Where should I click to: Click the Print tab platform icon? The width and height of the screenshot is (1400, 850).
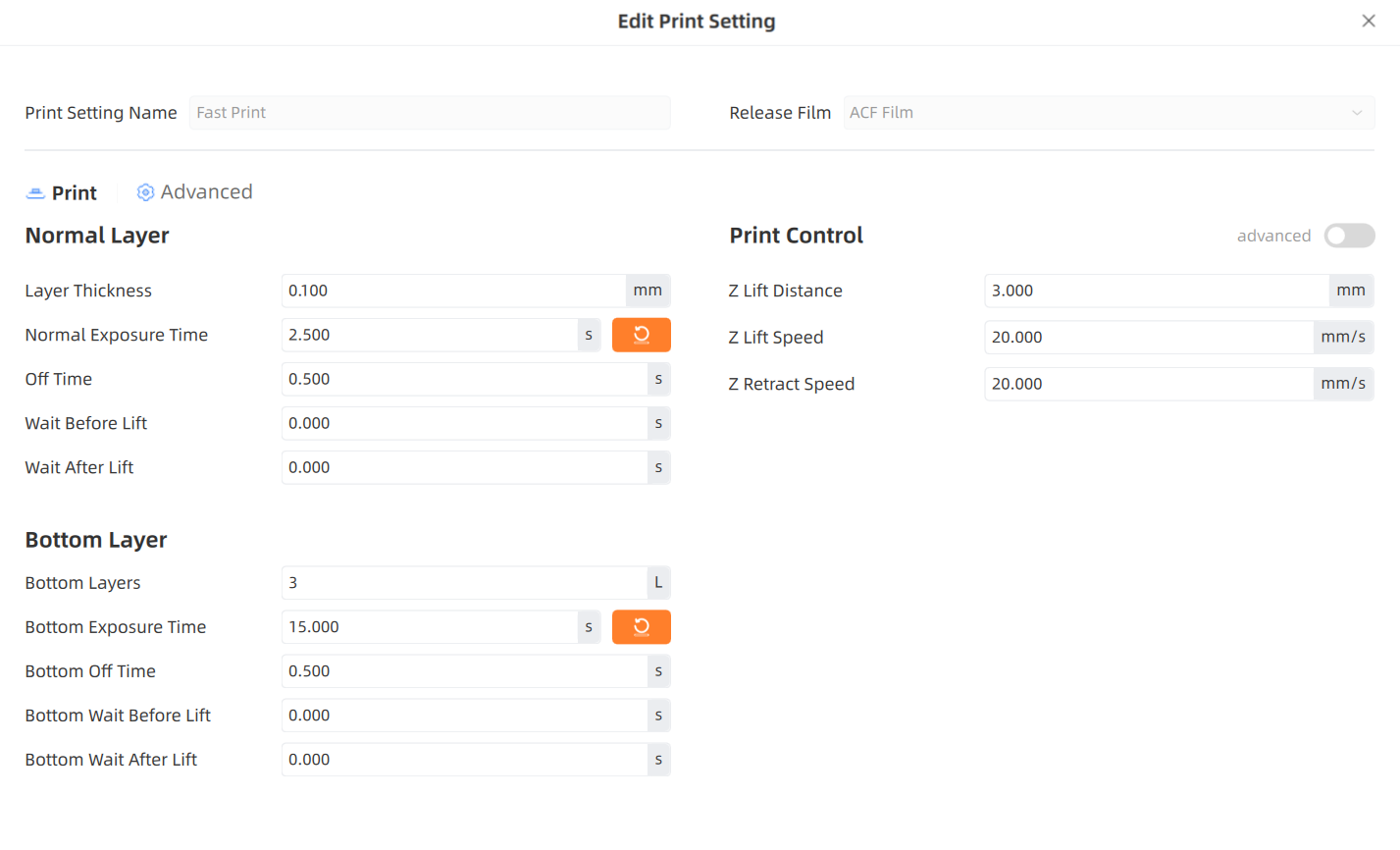35,193
